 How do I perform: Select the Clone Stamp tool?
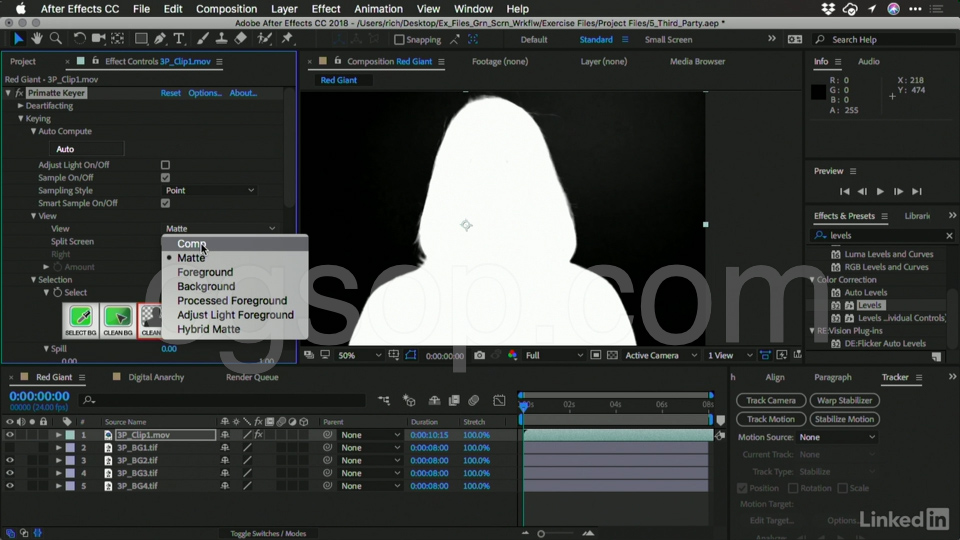(220, 39)
